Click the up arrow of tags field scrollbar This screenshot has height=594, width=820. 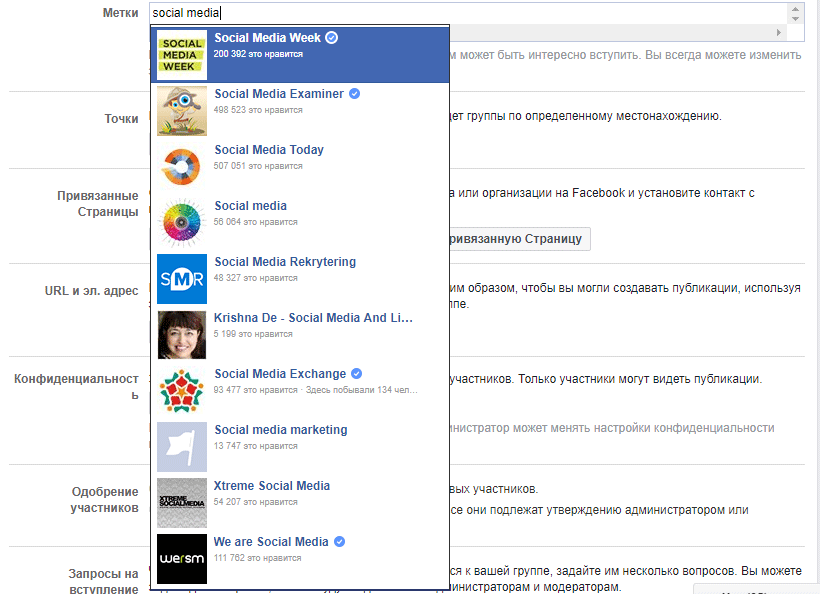click(795, 9)
